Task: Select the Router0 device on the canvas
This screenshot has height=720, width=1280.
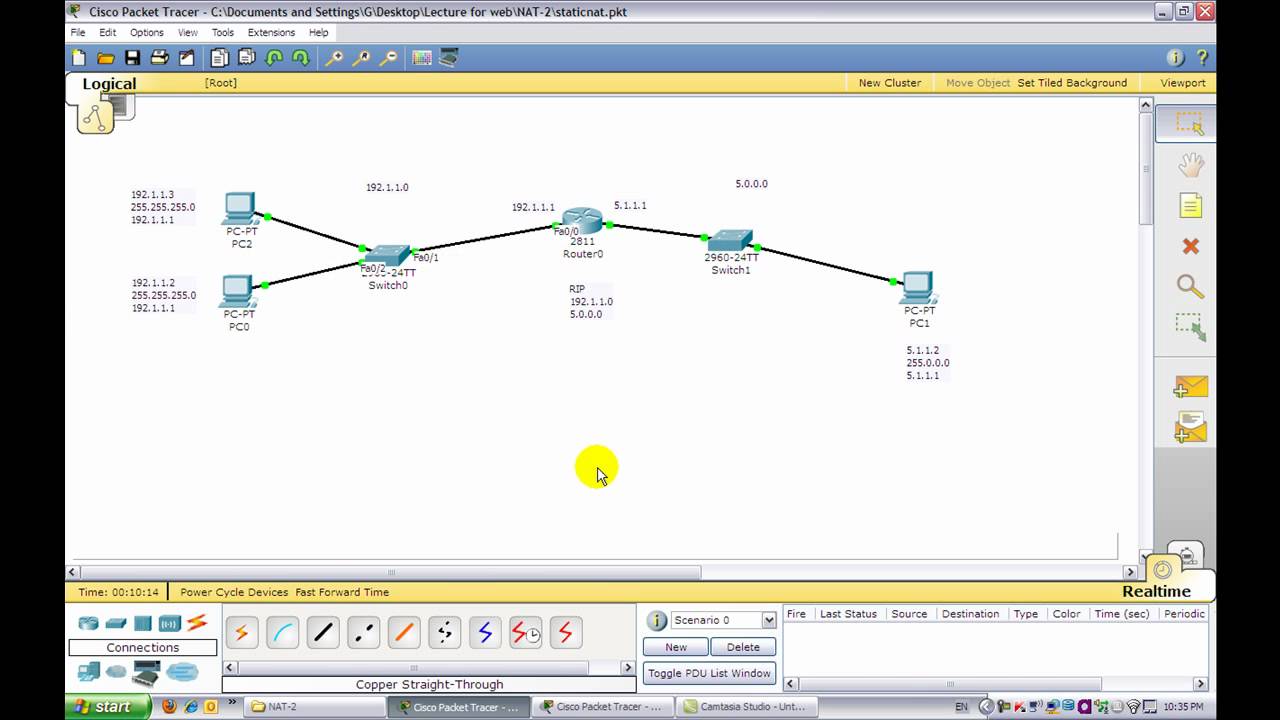Action: point(582,221)
